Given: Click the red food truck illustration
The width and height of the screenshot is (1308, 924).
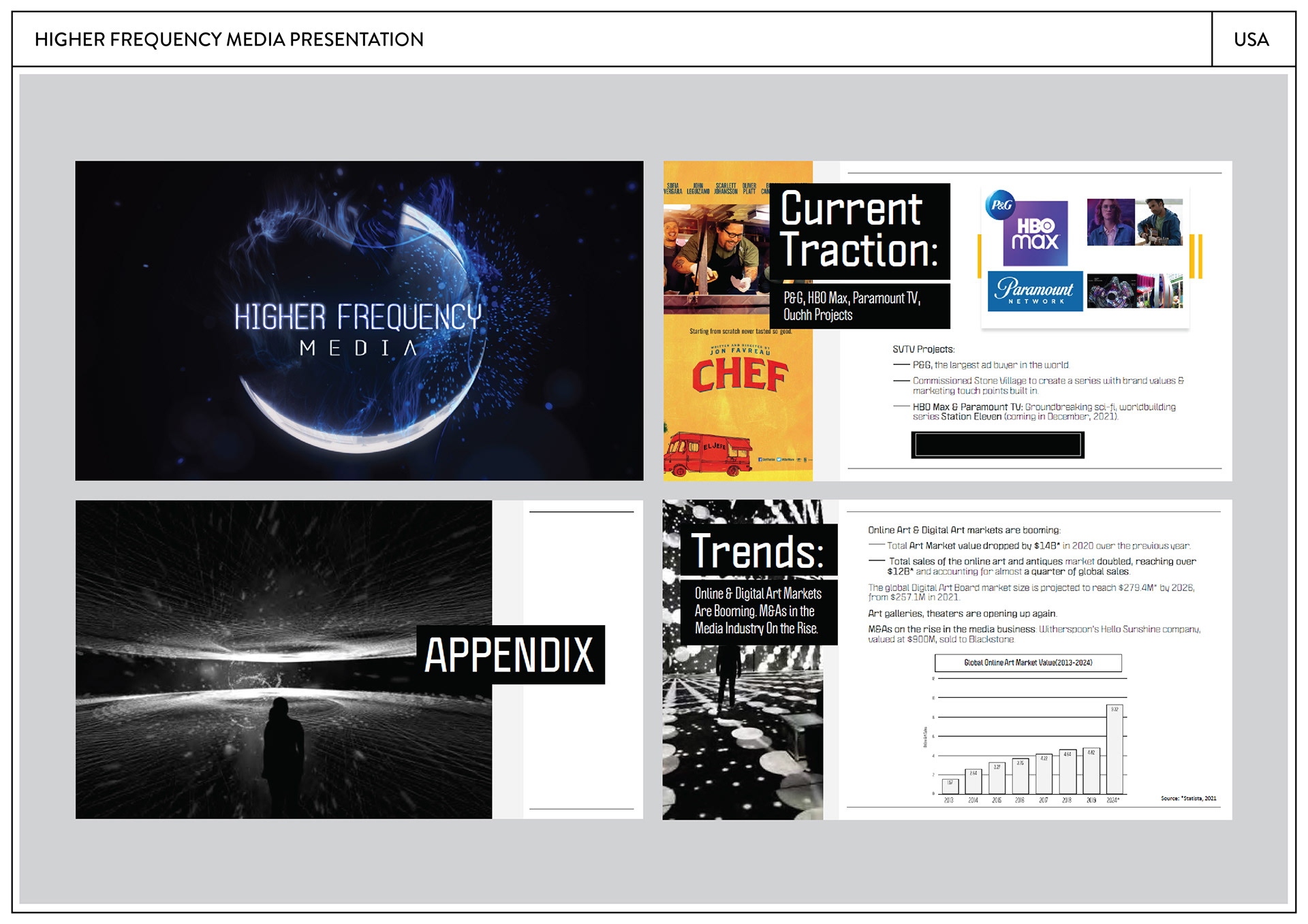Looking at the screenshot, I should coord(708,453).
